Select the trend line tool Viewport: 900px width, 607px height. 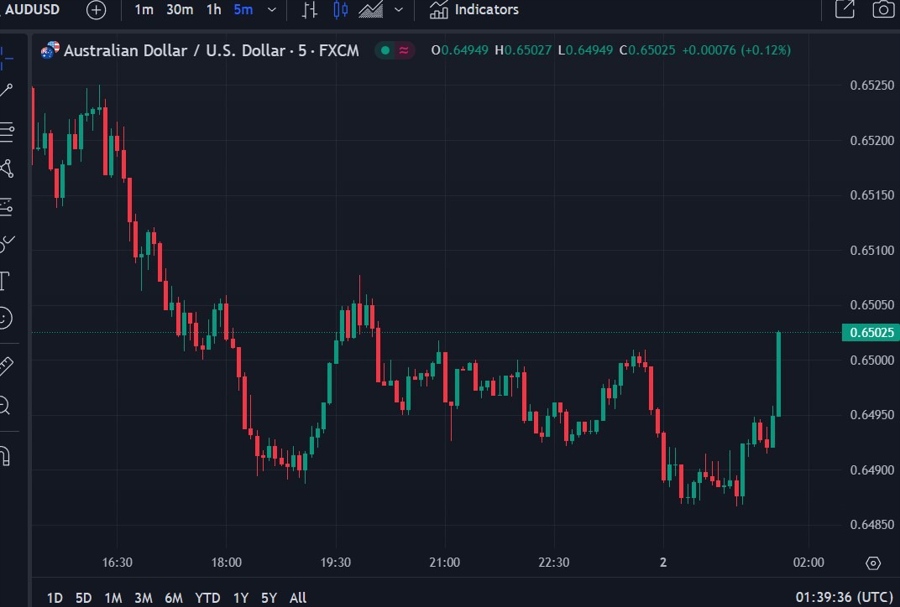pos(6,90)
